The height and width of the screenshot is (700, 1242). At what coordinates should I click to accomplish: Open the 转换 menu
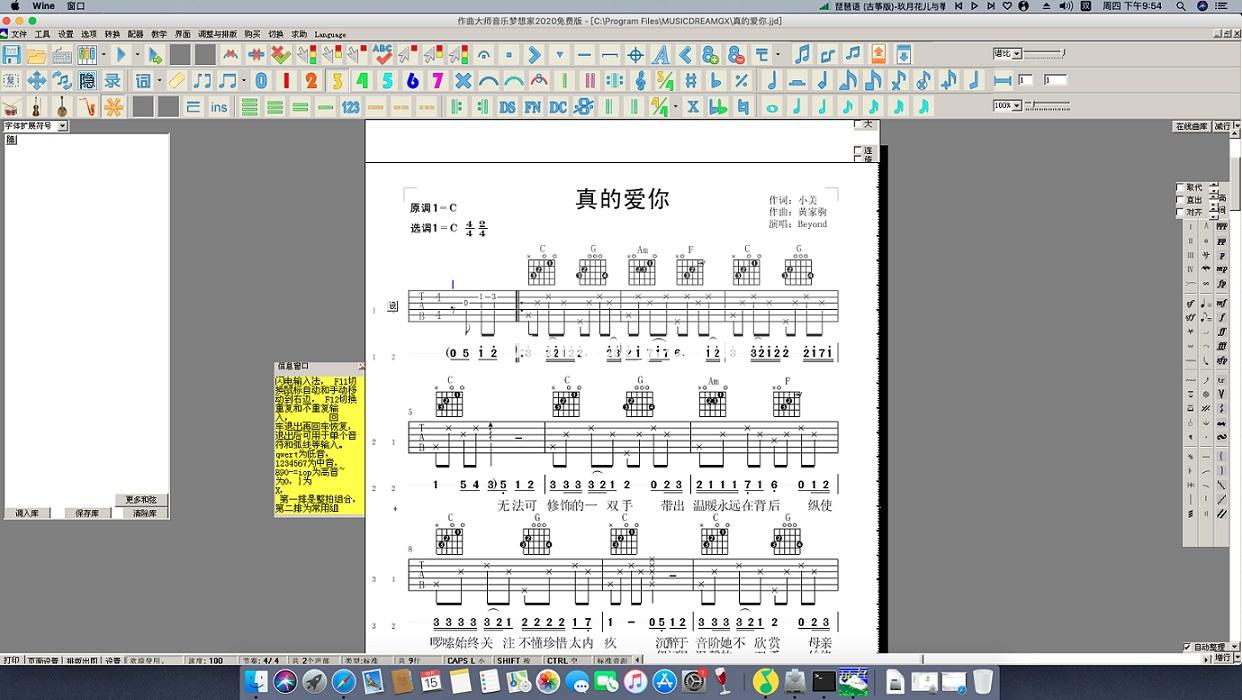point(112,34)
